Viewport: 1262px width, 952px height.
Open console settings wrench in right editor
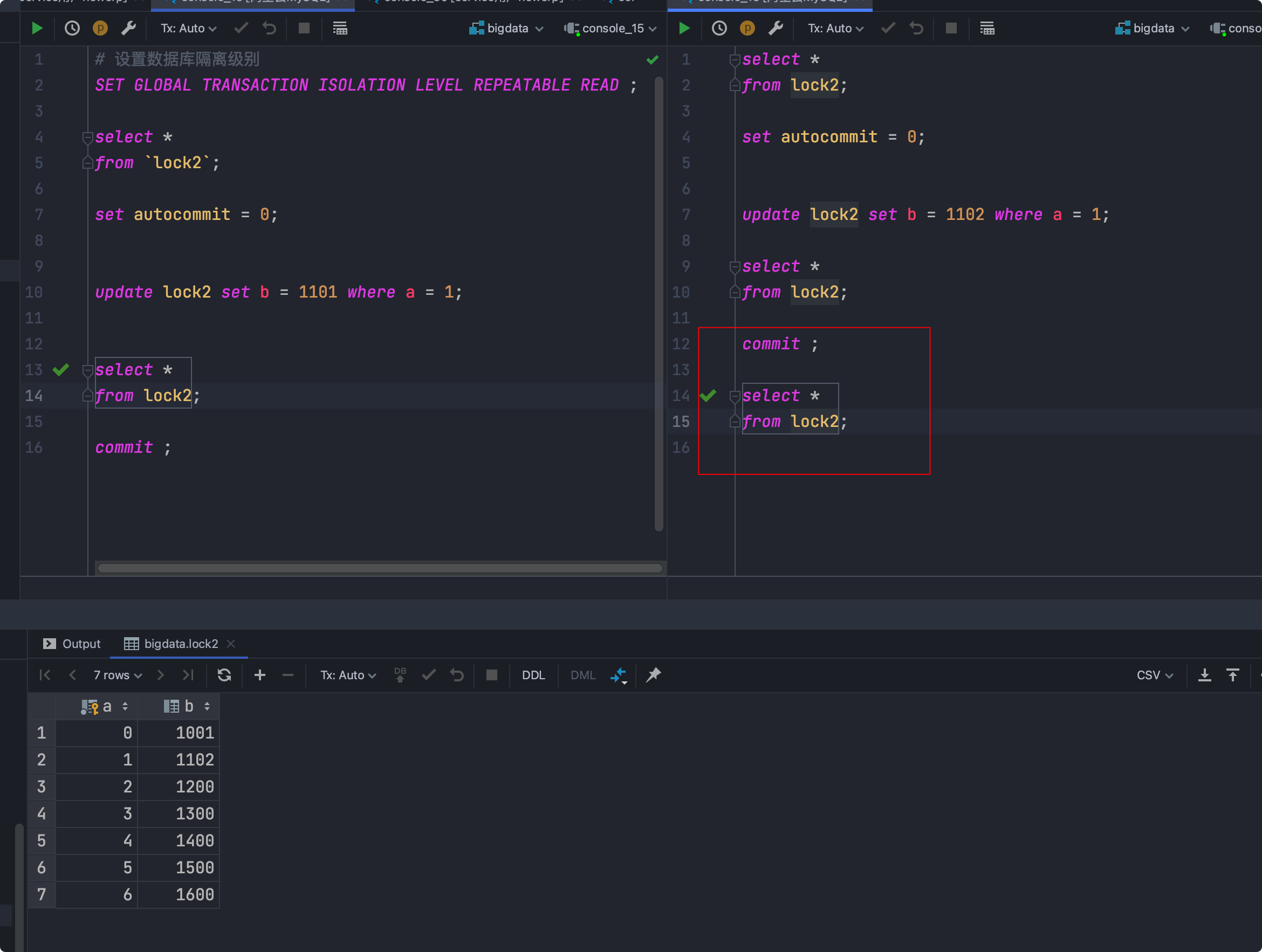click(x=776, y=28)
